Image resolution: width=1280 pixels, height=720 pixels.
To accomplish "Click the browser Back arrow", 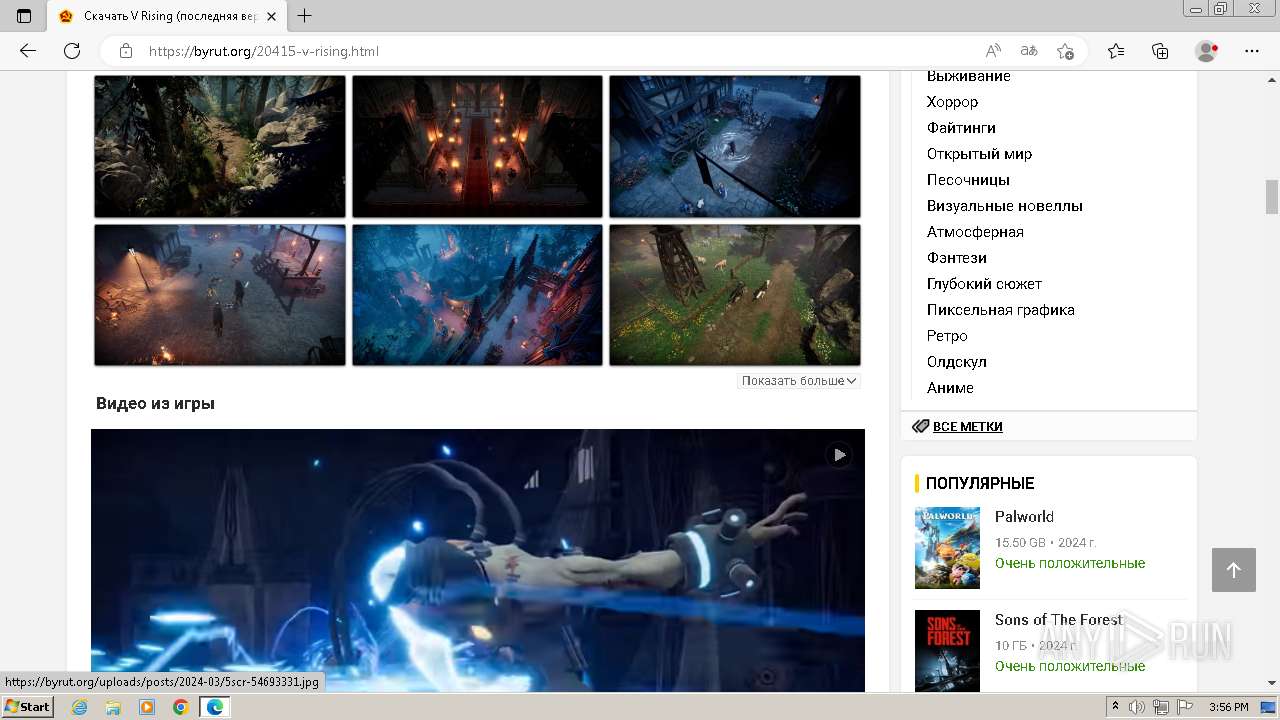I will pos(28,51).
